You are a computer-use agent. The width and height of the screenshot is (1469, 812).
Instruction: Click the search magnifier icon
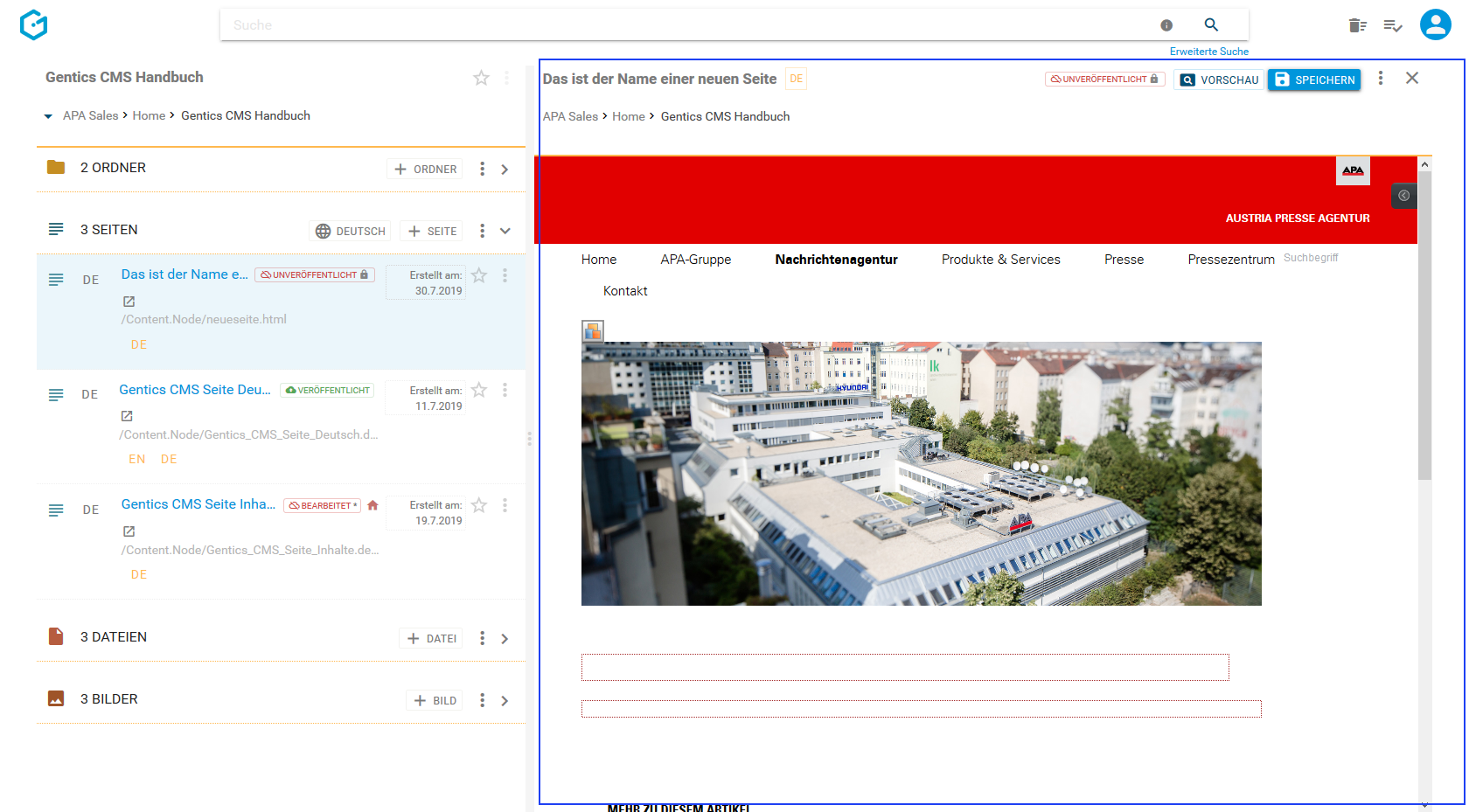pyautogui.click(x=1211, y=24)
